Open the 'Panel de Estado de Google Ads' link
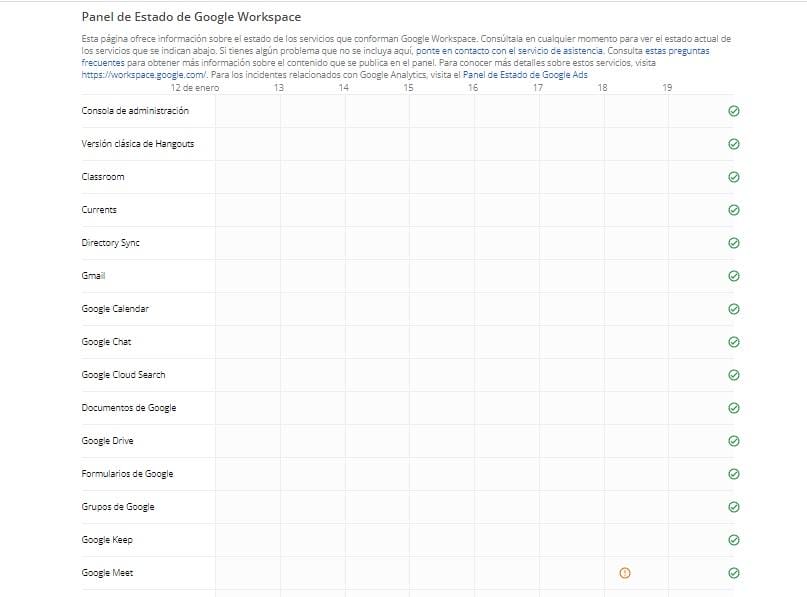Screen dimensions: 807x597 coord(525,75)
